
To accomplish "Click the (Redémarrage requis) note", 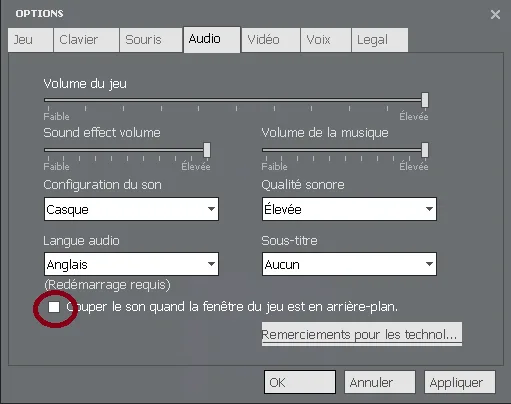I will pos(107,285).
